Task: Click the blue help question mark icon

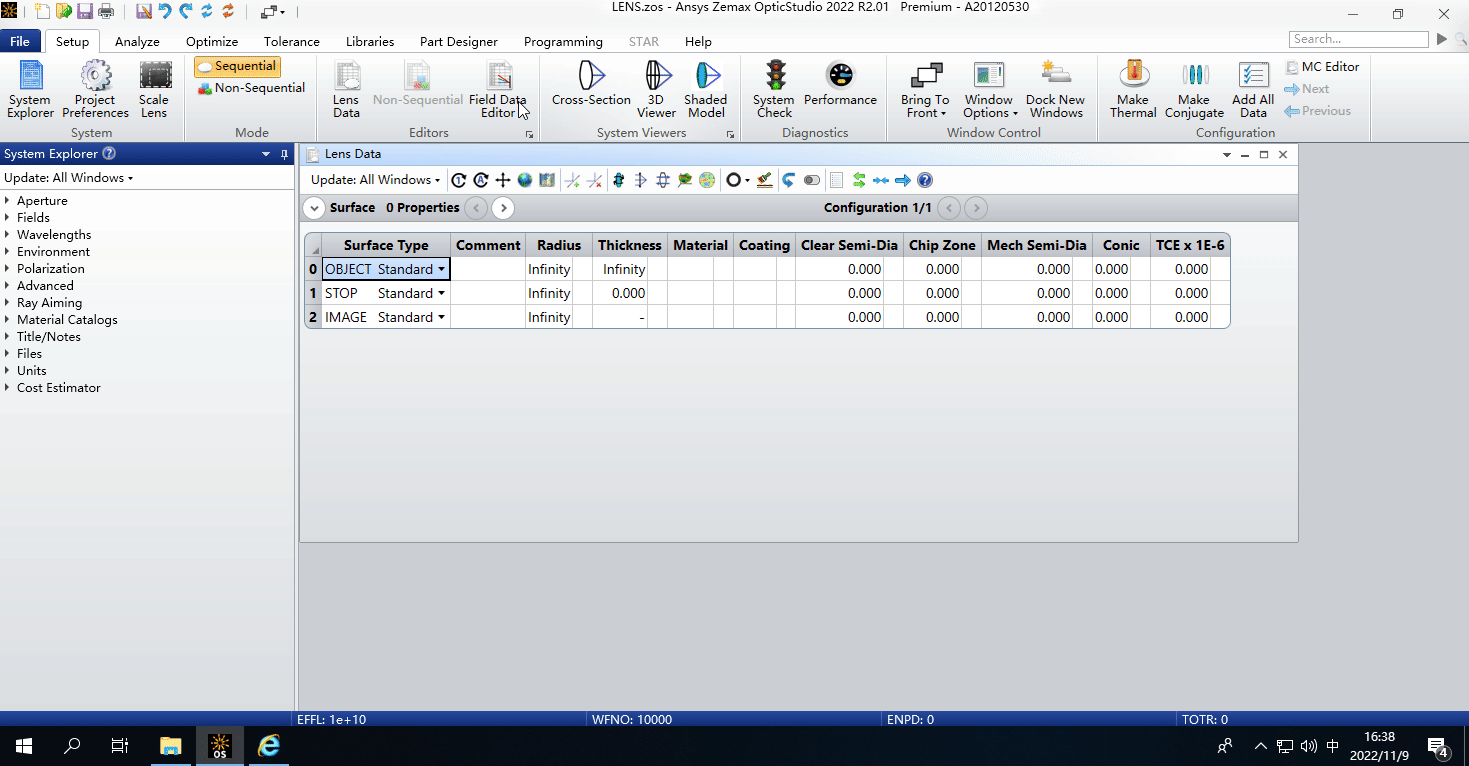Action: click(925, 180)
